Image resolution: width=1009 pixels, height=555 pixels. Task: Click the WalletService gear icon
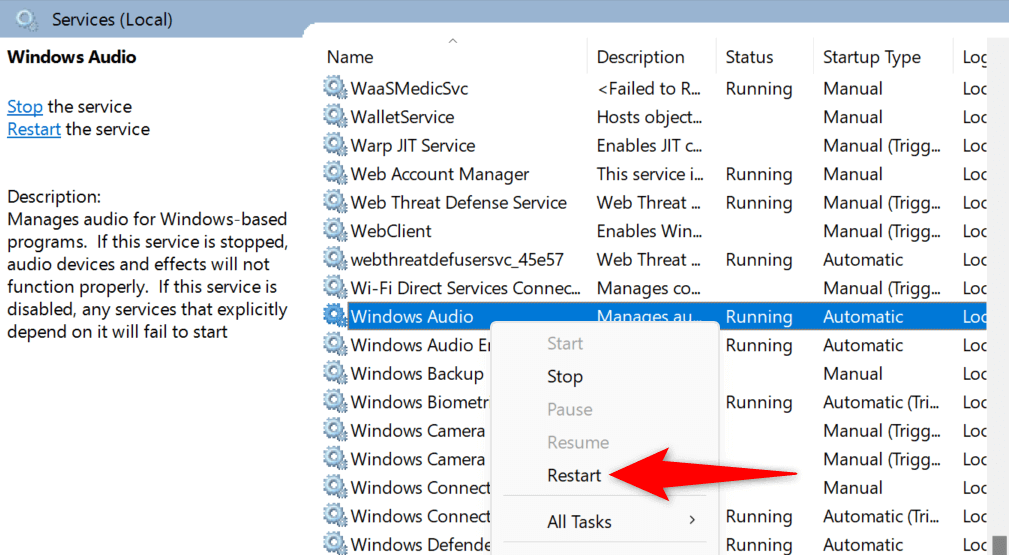334,117
